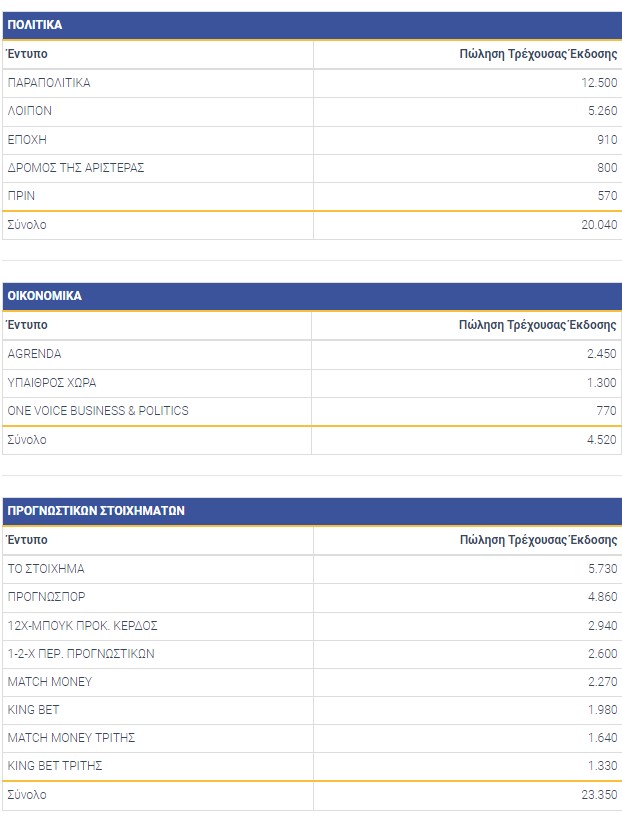
Task: Click the ΠΟΛΙΤΙΚΑ section header
Action: click(x=35, y=25)
